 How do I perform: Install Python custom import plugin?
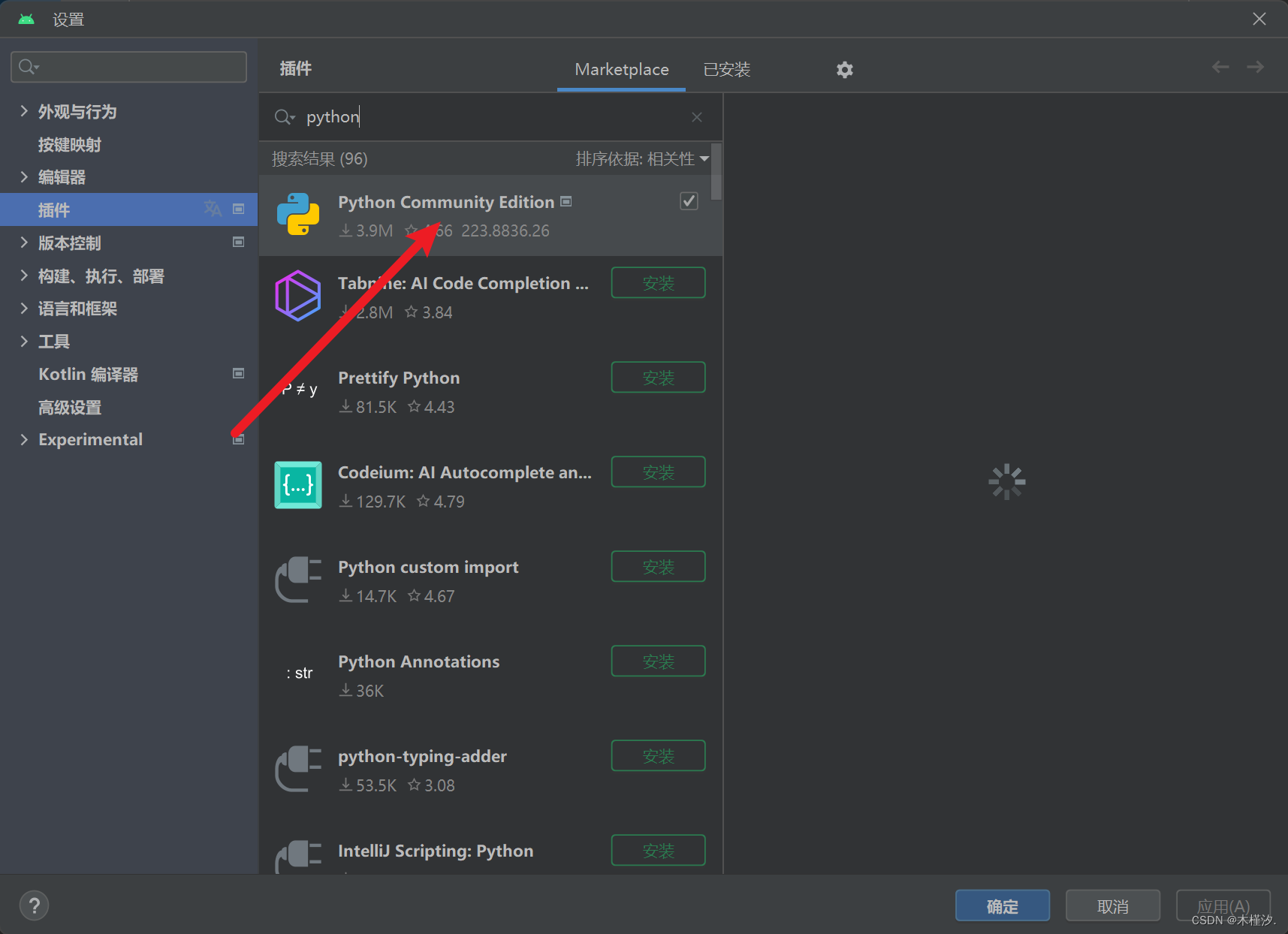coord(659,566)
